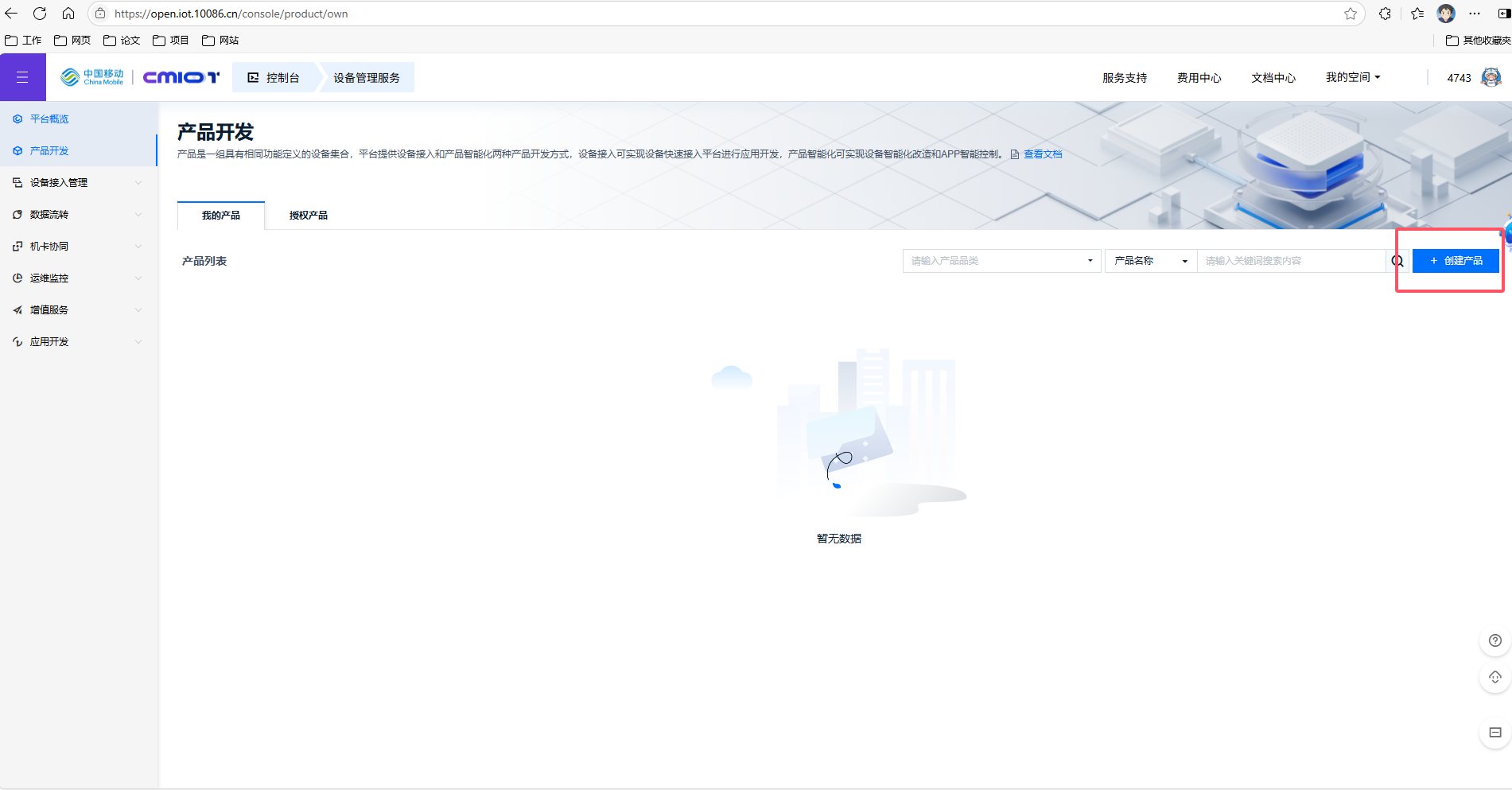Open the 产品名称 filter dropdown
The height and width of the screenshot is (790, 1512).
pos(1149,260)
